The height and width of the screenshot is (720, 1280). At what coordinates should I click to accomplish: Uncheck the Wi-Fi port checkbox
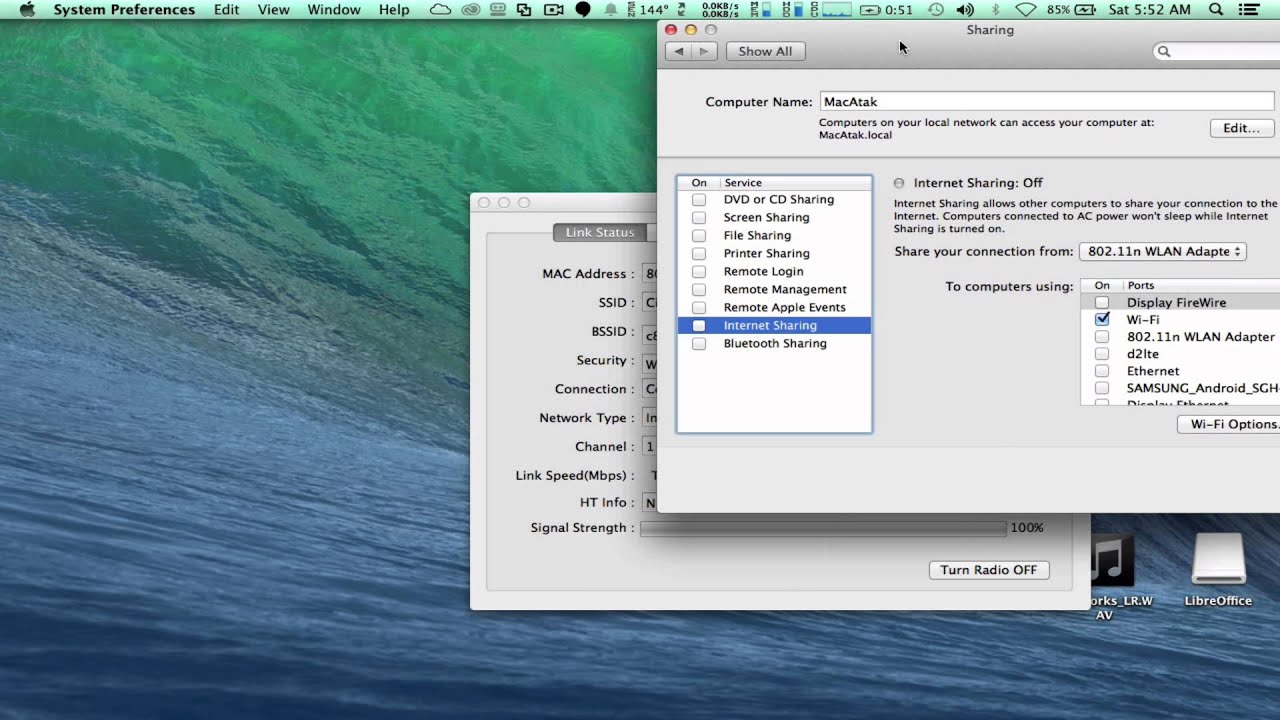pos(1102,319)
